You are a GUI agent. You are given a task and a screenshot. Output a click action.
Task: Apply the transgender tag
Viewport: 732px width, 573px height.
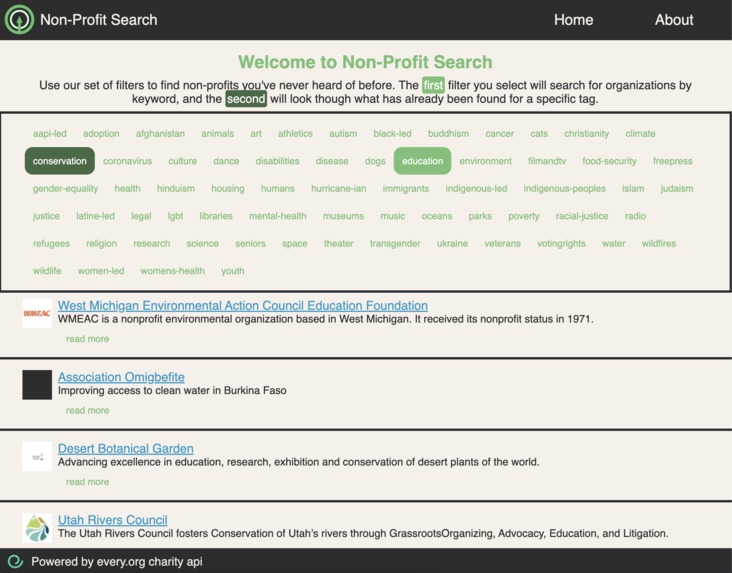[395, 244]
